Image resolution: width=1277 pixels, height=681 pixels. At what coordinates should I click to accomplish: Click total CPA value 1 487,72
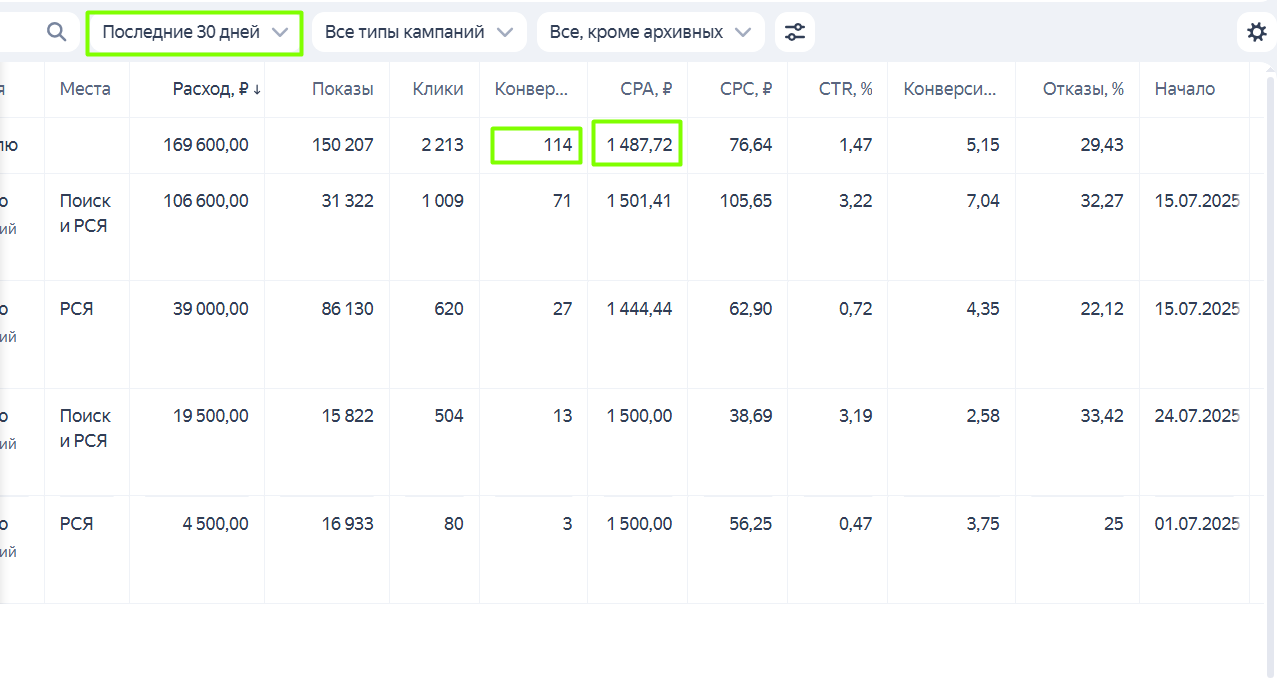[x=639, y=145]
